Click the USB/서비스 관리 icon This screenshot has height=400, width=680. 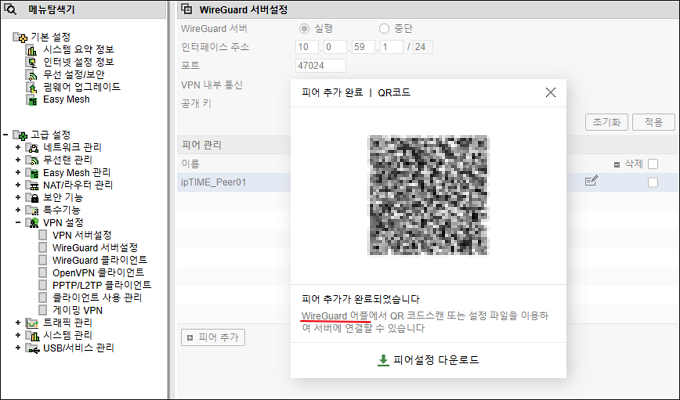coord(32,348)
